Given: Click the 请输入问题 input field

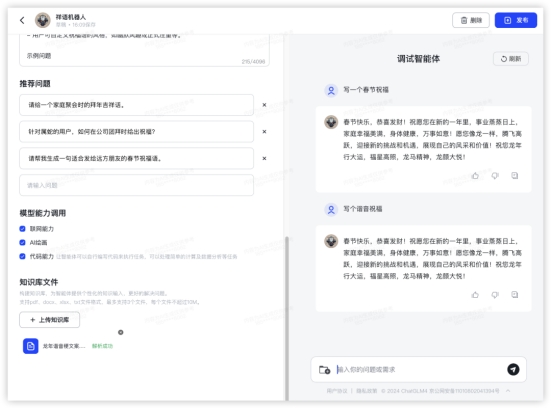Looking at the screenshot, I should 136,185.
